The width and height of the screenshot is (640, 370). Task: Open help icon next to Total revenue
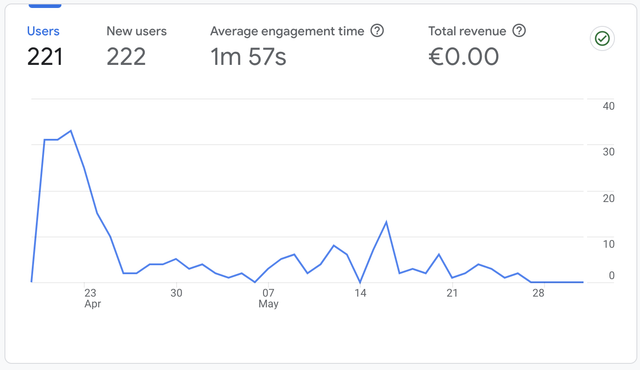[519, 31]
